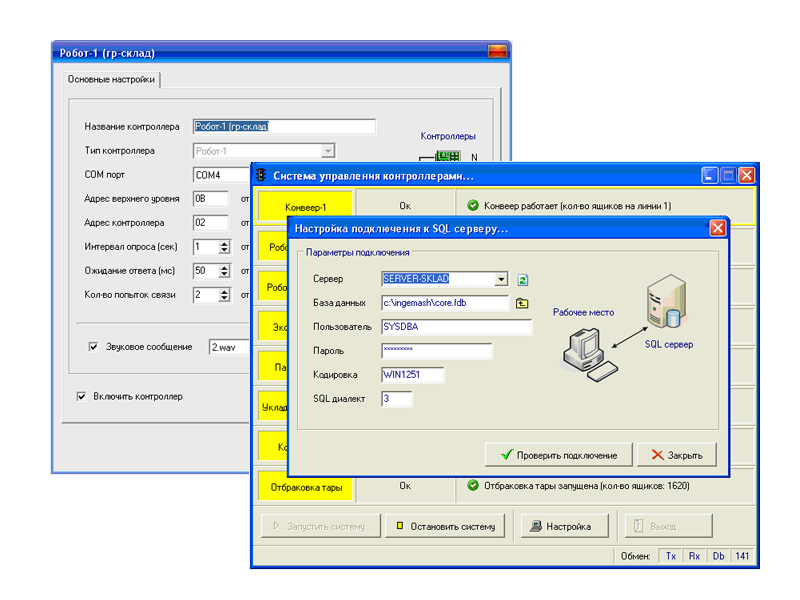Increase the Интервал опроса spinner value

[224, 243]
